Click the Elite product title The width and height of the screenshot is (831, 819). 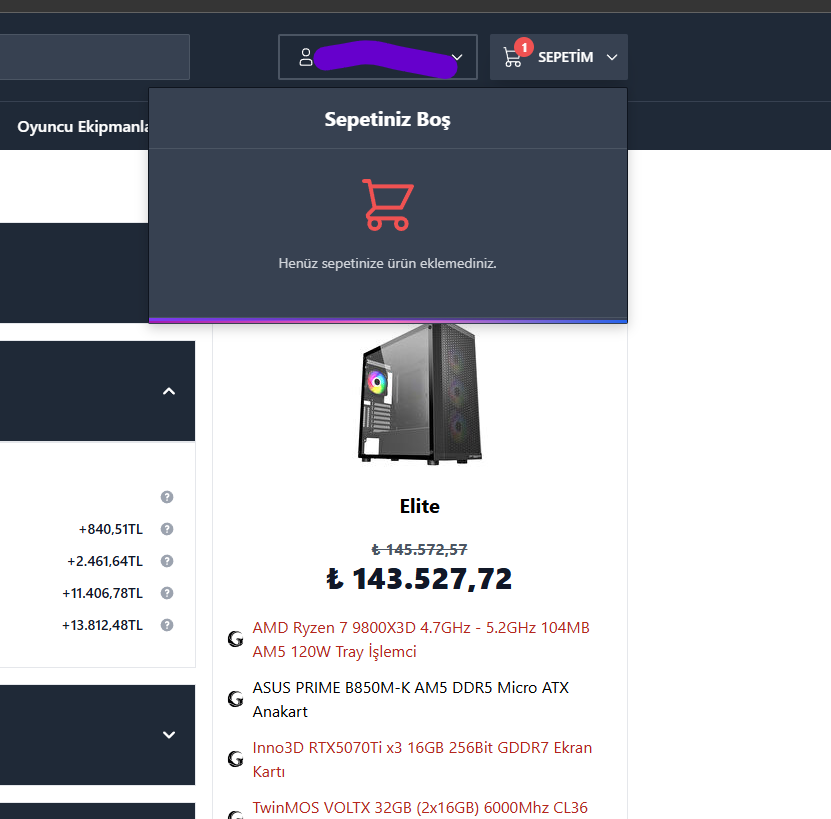(420, 506)
